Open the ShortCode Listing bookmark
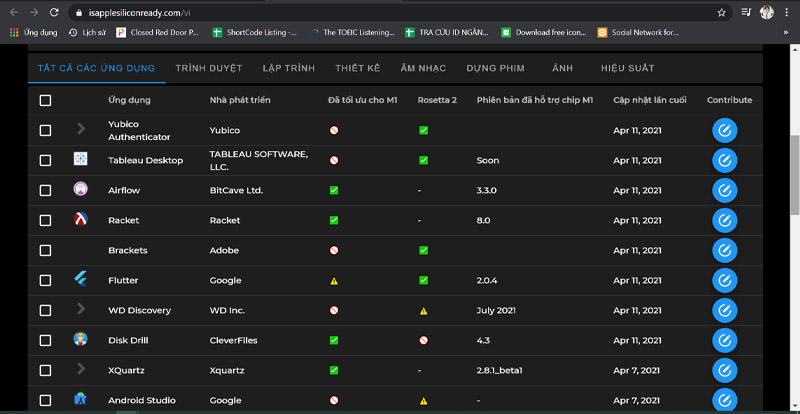This screenshot has height=414, width=800. tap(255, 33)
